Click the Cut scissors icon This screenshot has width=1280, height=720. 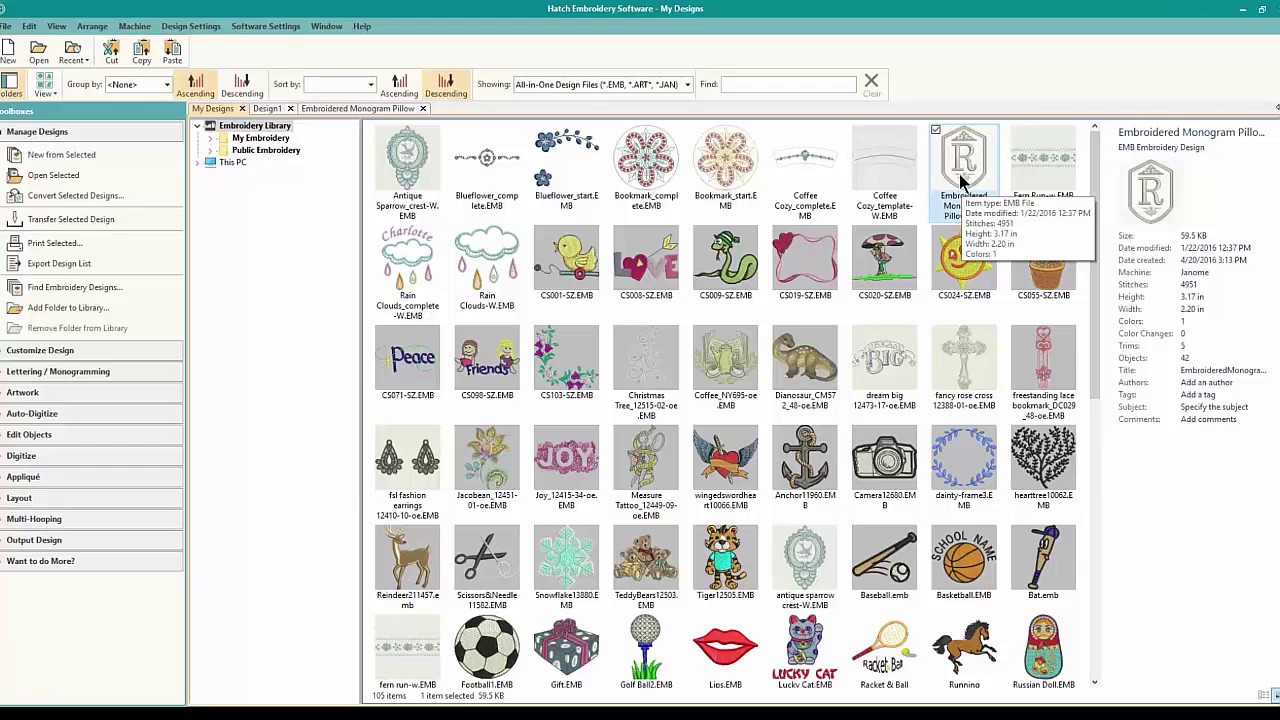coord(111,48)
